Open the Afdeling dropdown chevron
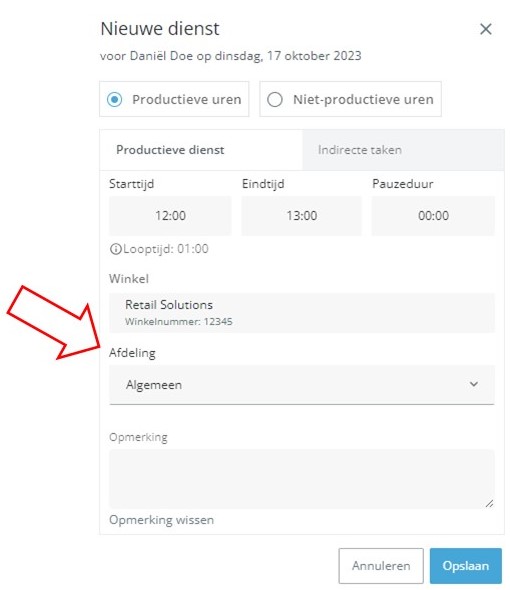 click(x=473, y=384)
